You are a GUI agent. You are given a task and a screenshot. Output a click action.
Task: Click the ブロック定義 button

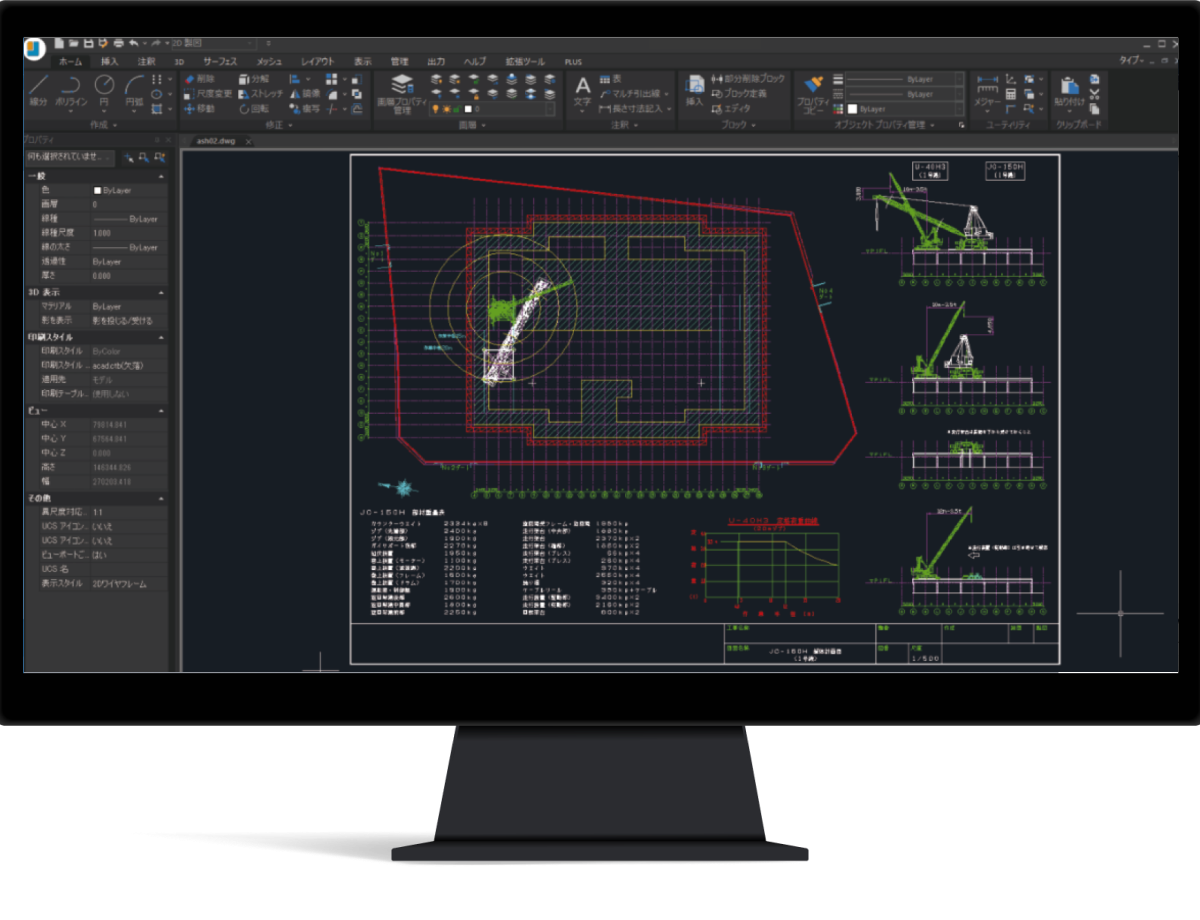click(743, 94)
